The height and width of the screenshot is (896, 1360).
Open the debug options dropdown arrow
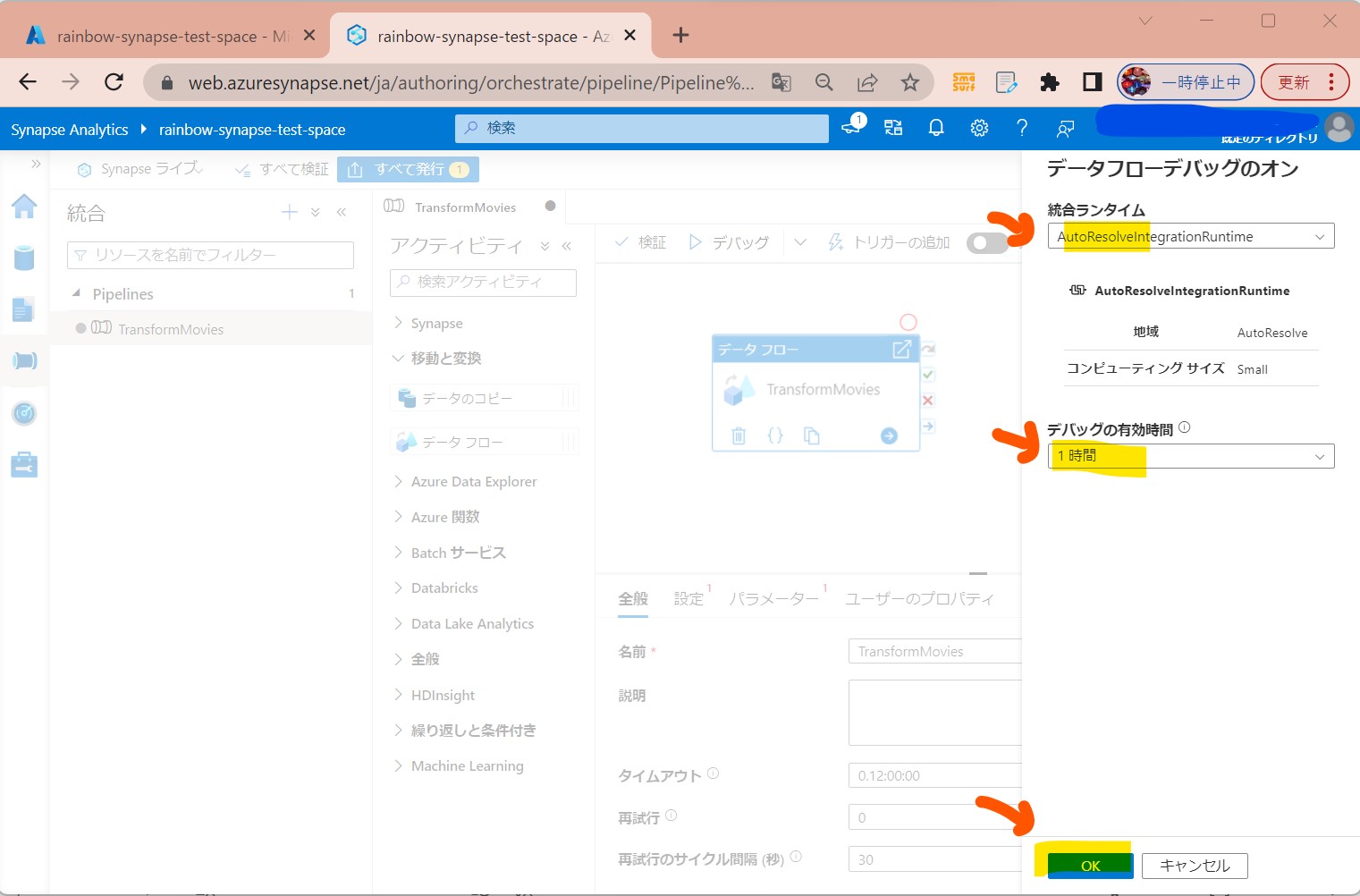tap(800, 242)
